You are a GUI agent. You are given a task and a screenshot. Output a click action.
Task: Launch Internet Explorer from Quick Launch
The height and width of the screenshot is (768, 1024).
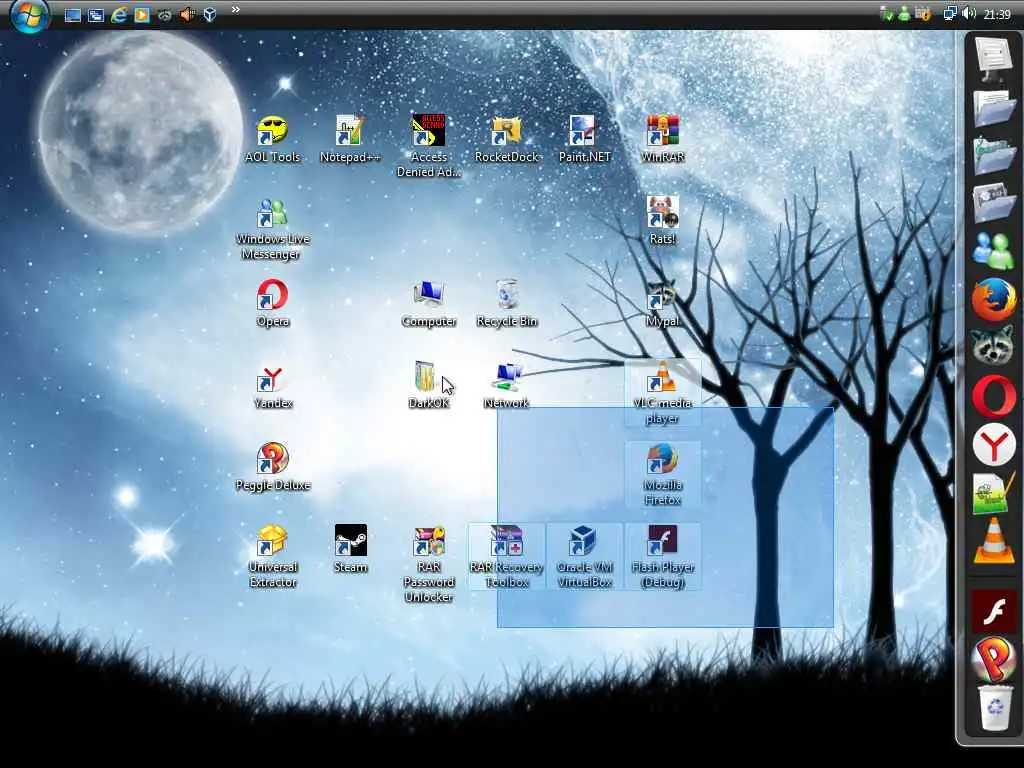(x=118, y=15)
